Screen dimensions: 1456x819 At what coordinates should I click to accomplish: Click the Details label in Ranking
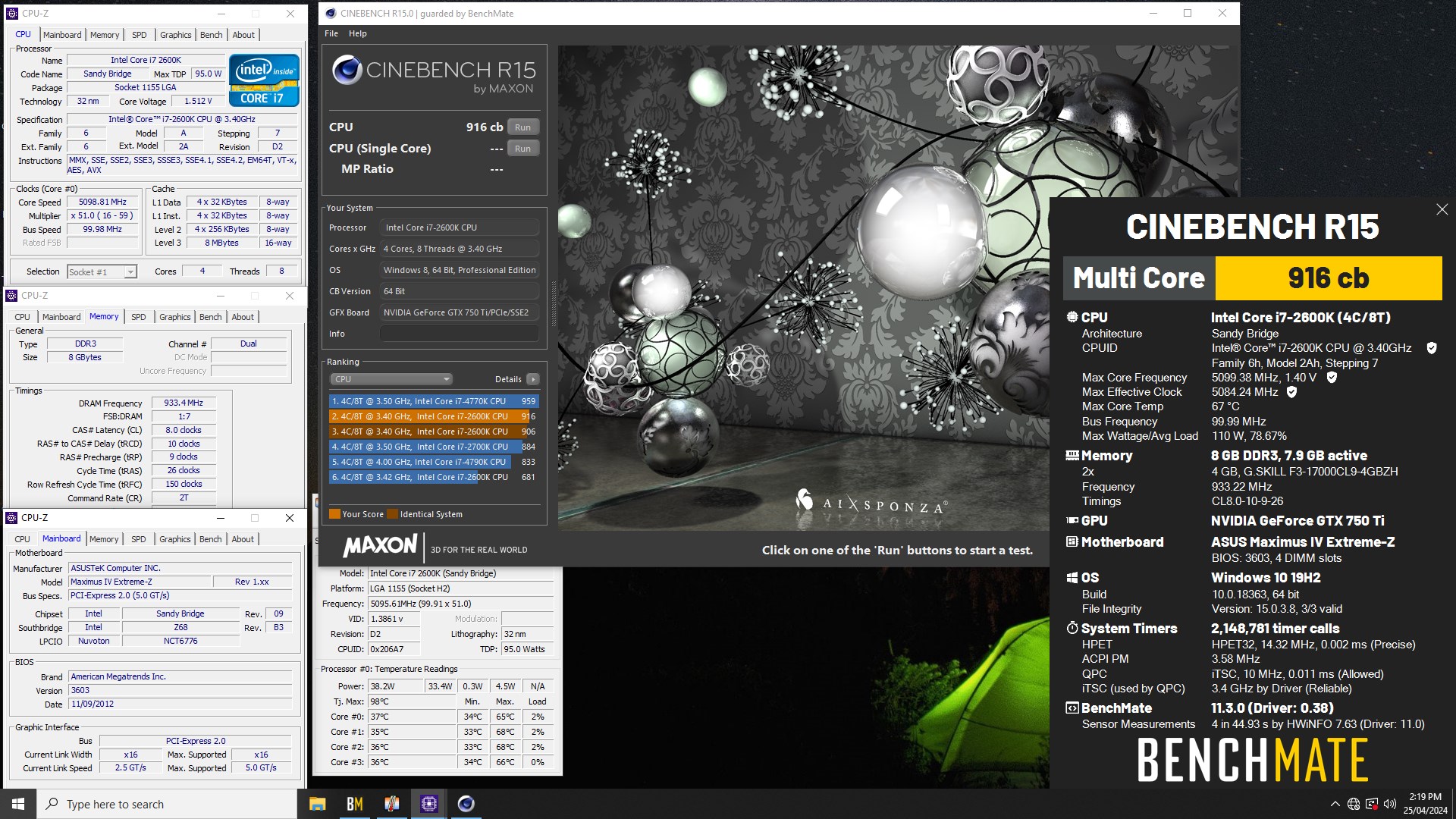(x=508, y=379)
